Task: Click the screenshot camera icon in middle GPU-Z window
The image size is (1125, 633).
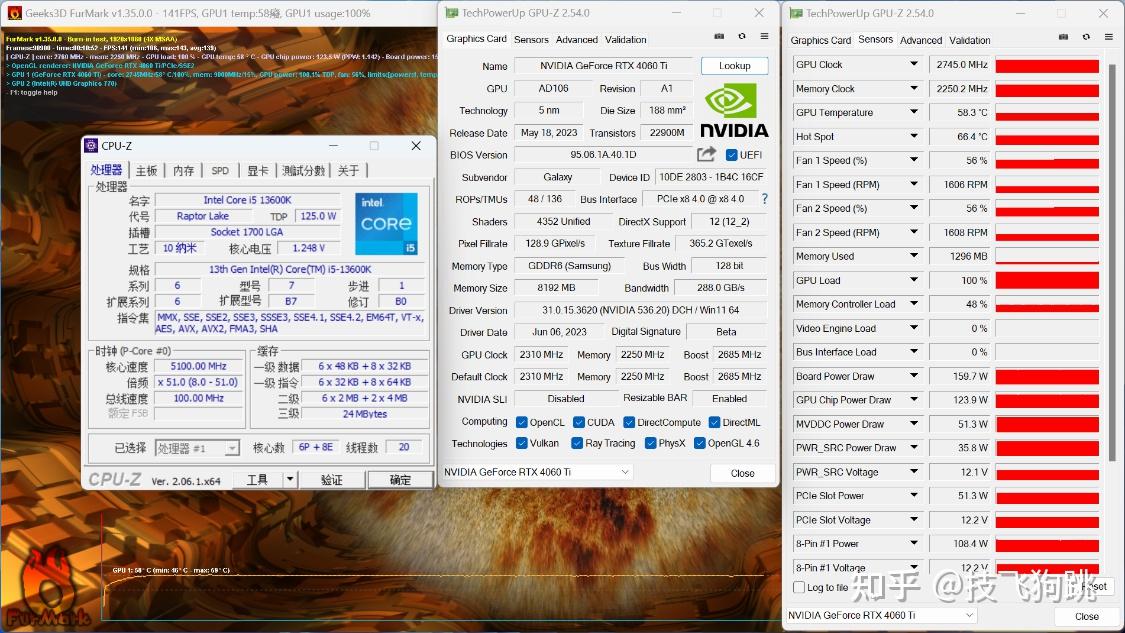Action: tap(719, 37)
